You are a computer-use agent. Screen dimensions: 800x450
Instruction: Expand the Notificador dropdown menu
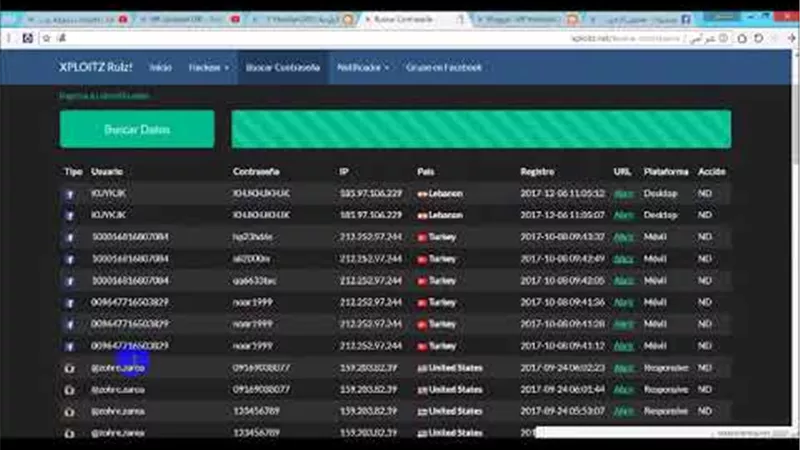click(363, 67)
